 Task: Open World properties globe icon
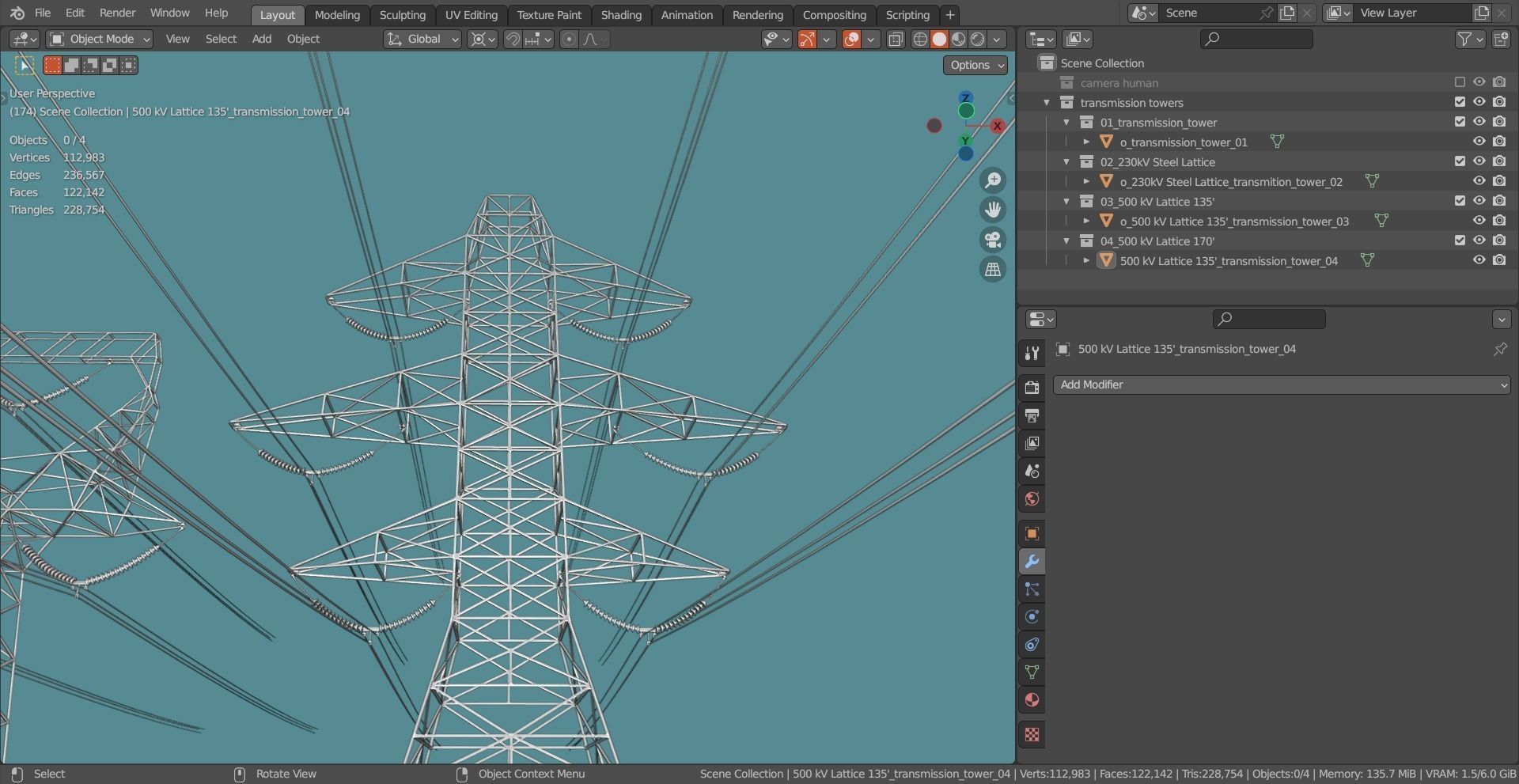(x=1032, y=498)
